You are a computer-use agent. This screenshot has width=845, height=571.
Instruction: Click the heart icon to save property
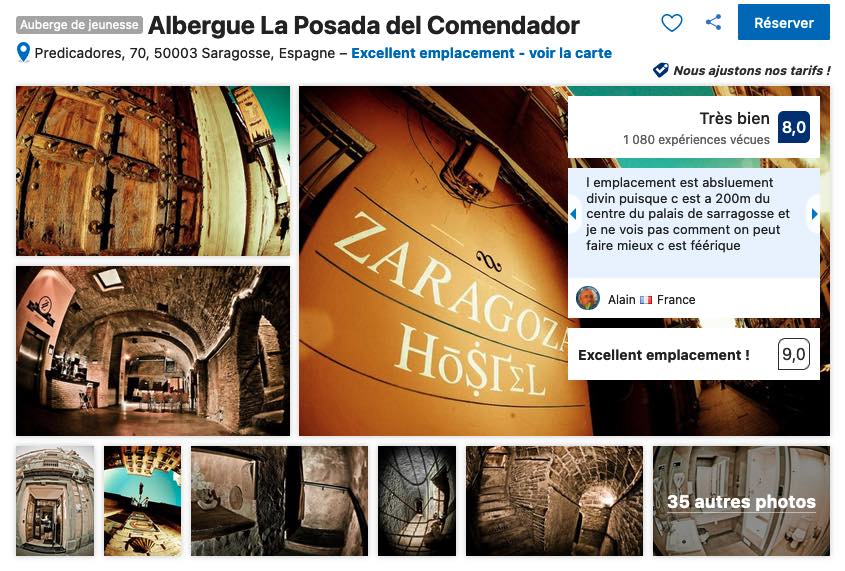click(671, 23)
